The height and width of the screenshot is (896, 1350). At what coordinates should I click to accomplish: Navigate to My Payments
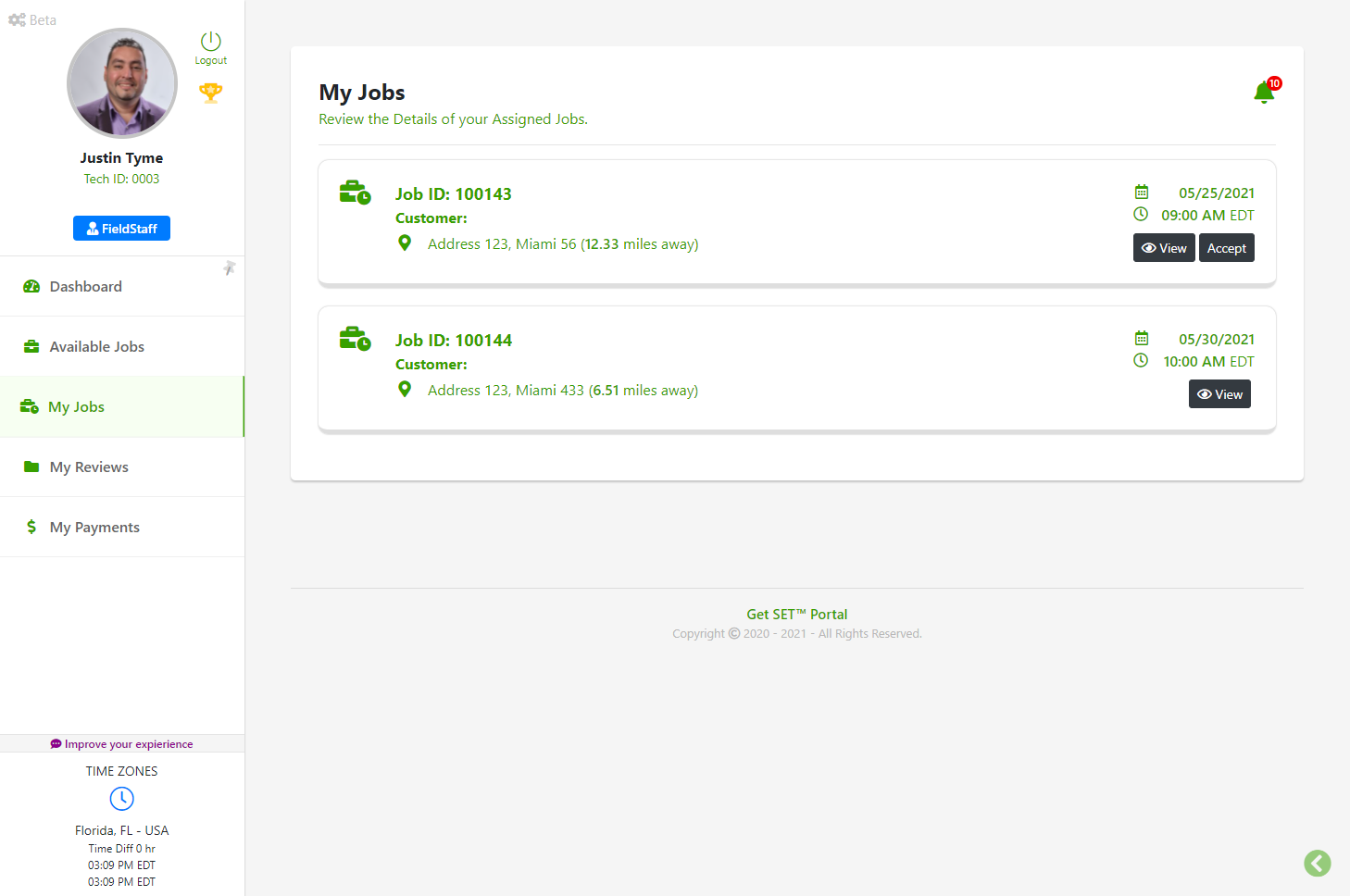[94, 527]
